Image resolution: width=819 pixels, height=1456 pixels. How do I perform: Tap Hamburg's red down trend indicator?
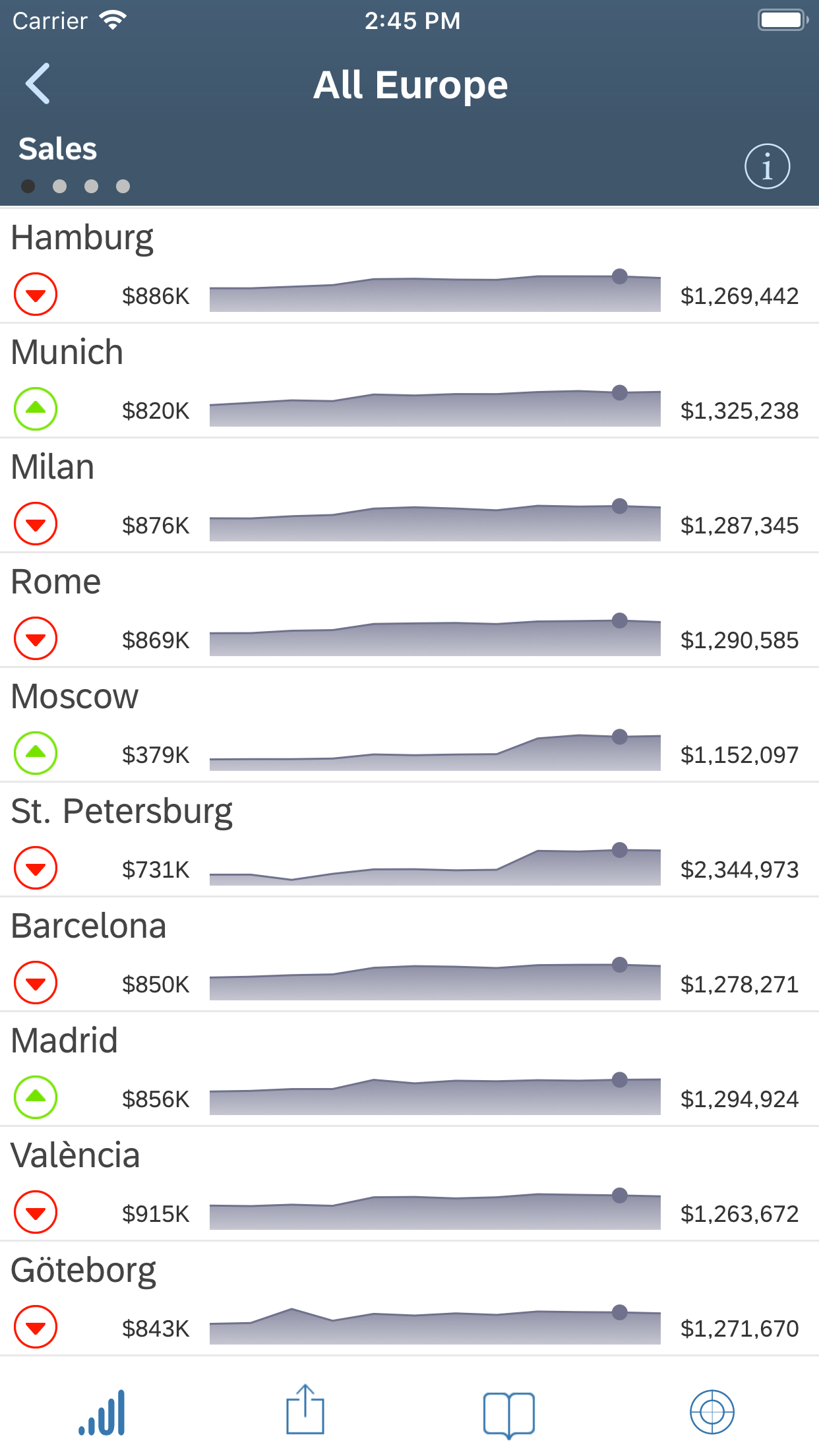[x=36, y=294]
